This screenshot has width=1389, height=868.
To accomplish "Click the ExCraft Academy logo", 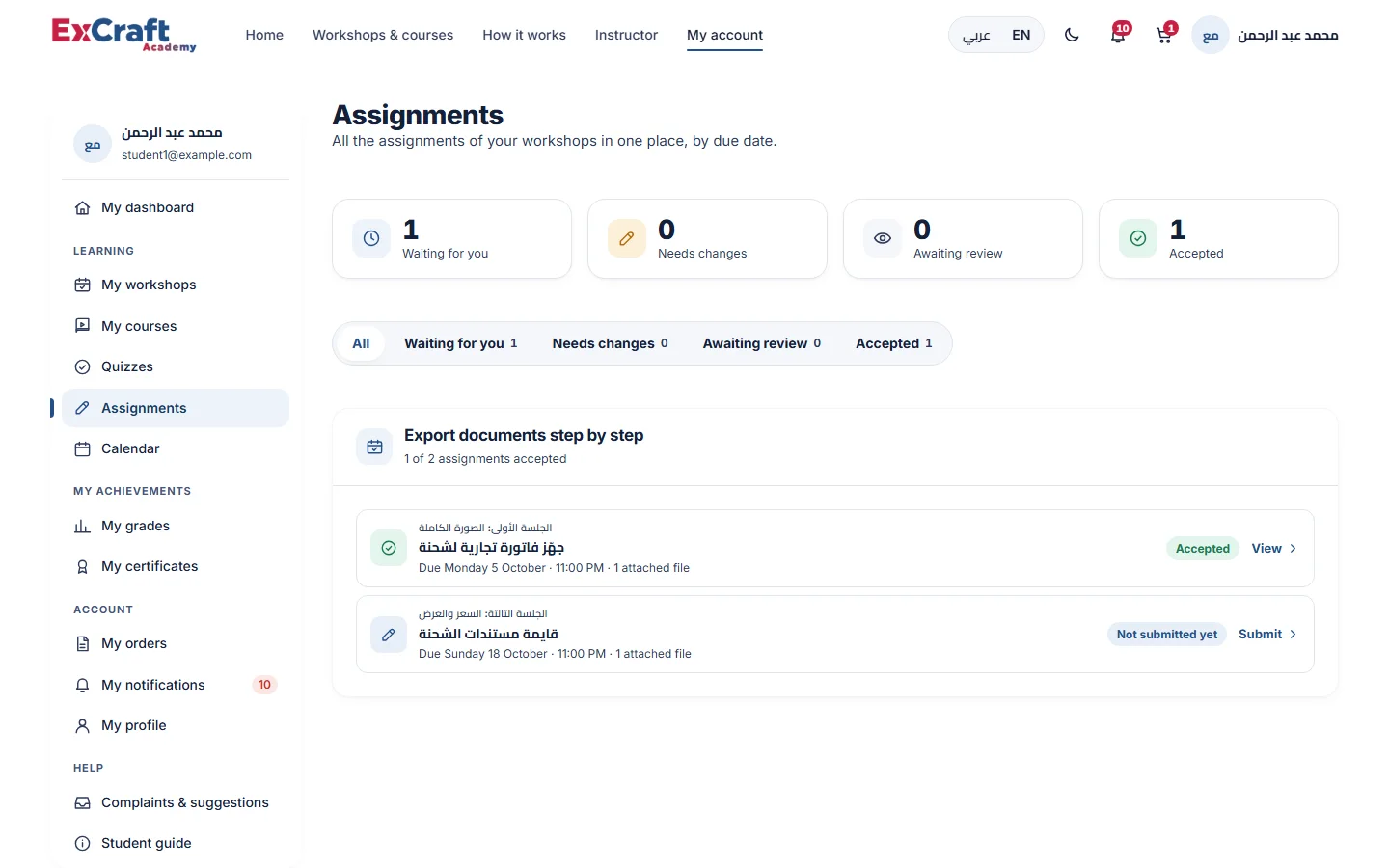I will 123,35.
